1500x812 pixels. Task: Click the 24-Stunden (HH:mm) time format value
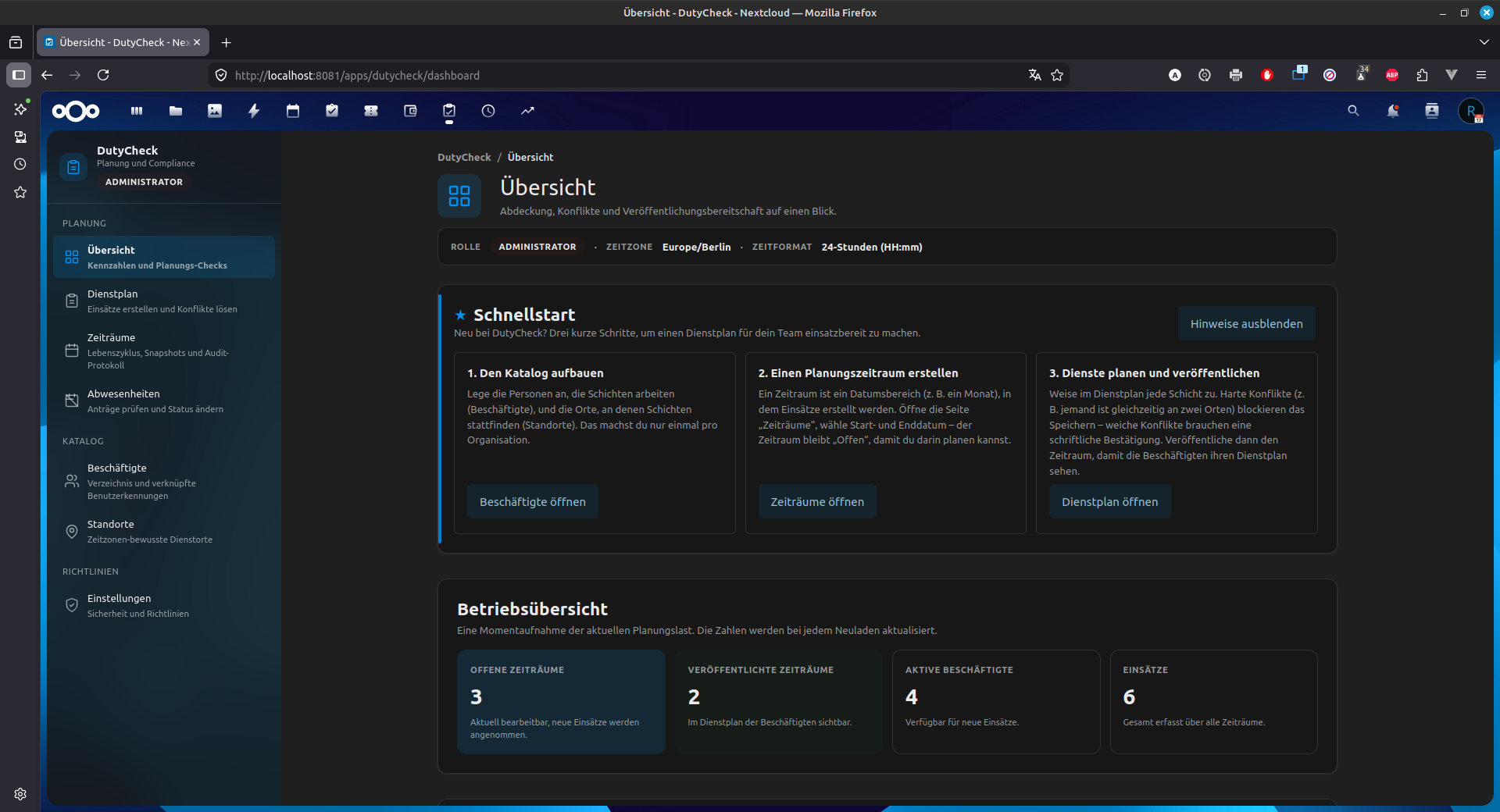point(872,247)
